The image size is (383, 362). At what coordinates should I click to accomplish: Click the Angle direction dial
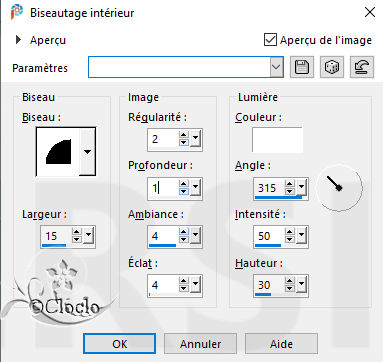click(339, 187)
